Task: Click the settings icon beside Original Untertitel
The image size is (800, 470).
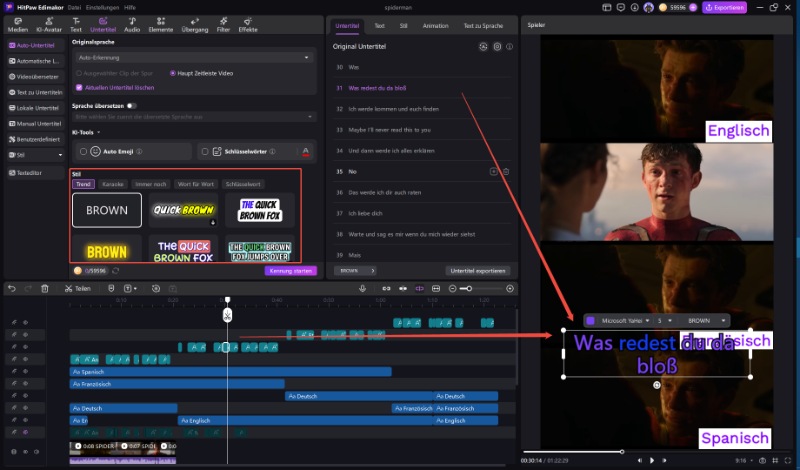Action: (497, 46)
